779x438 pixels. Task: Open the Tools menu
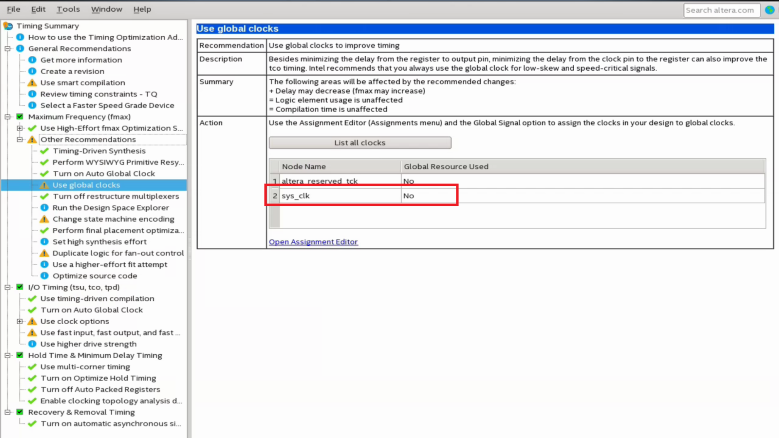(x=68, y=9)
